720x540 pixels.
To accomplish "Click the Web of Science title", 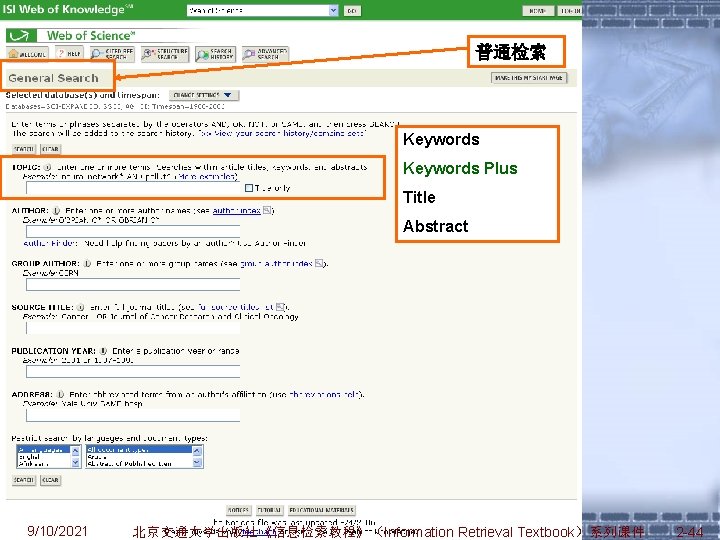I will click(x=91, y=35).
